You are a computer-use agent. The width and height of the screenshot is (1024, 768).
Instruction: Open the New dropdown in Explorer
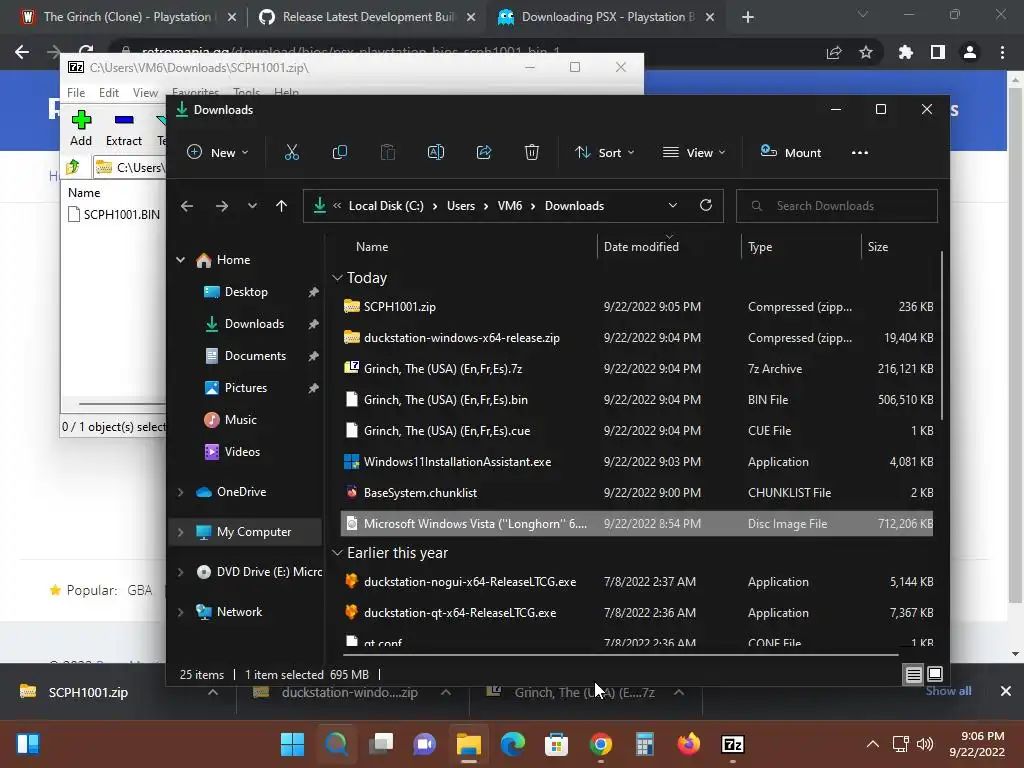(217, 152)
